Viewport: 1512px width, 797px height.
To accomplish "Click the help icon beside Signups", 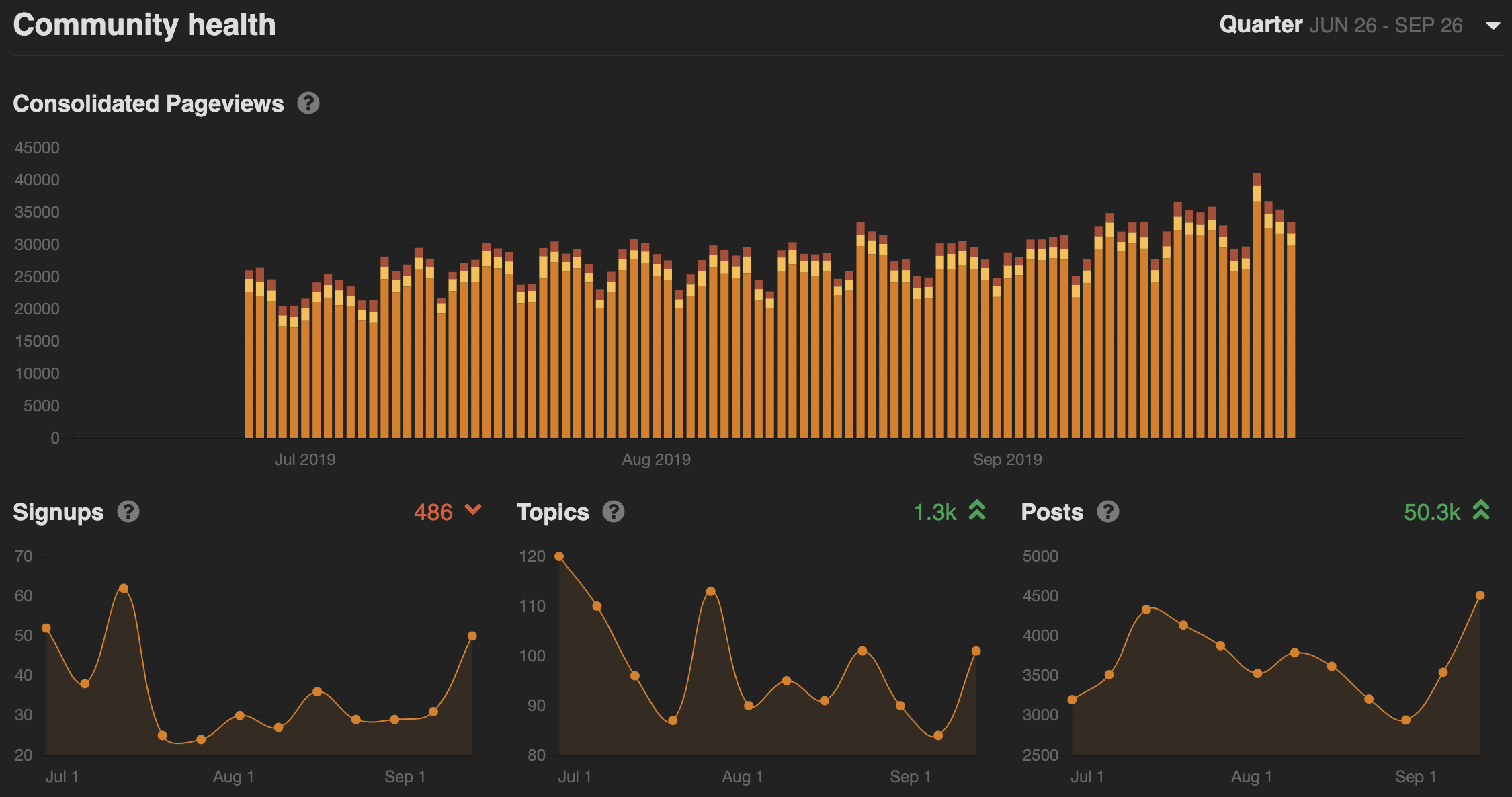I will point(128,512).
